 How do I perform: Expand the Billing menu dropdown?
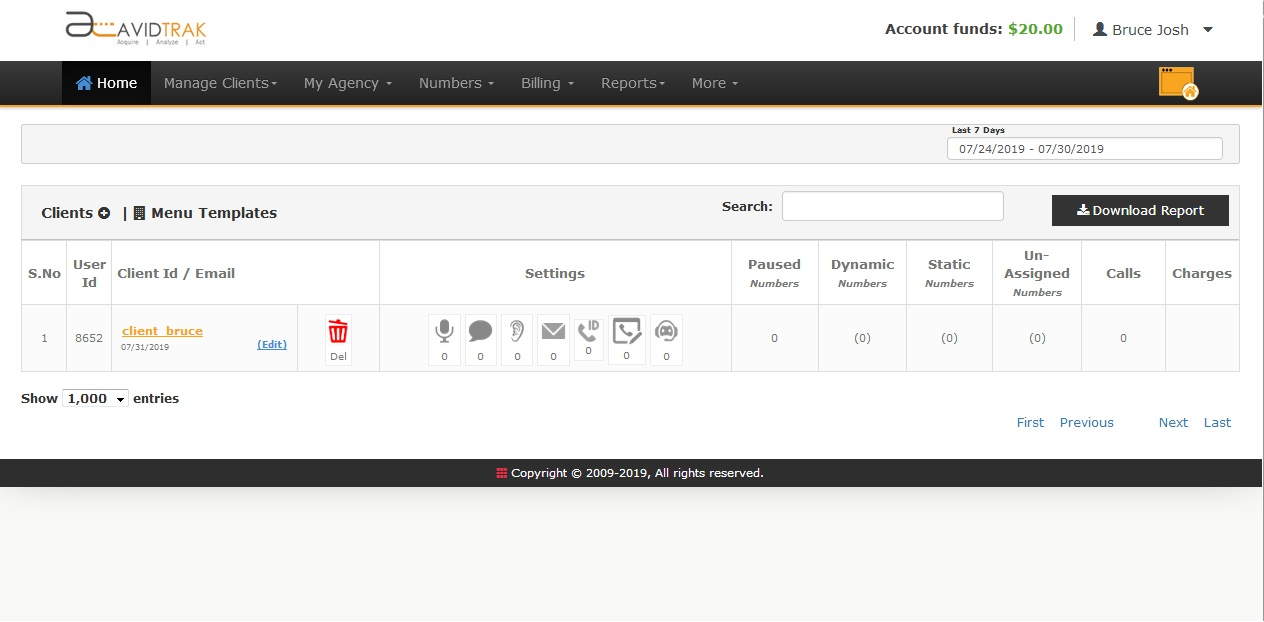546,83
